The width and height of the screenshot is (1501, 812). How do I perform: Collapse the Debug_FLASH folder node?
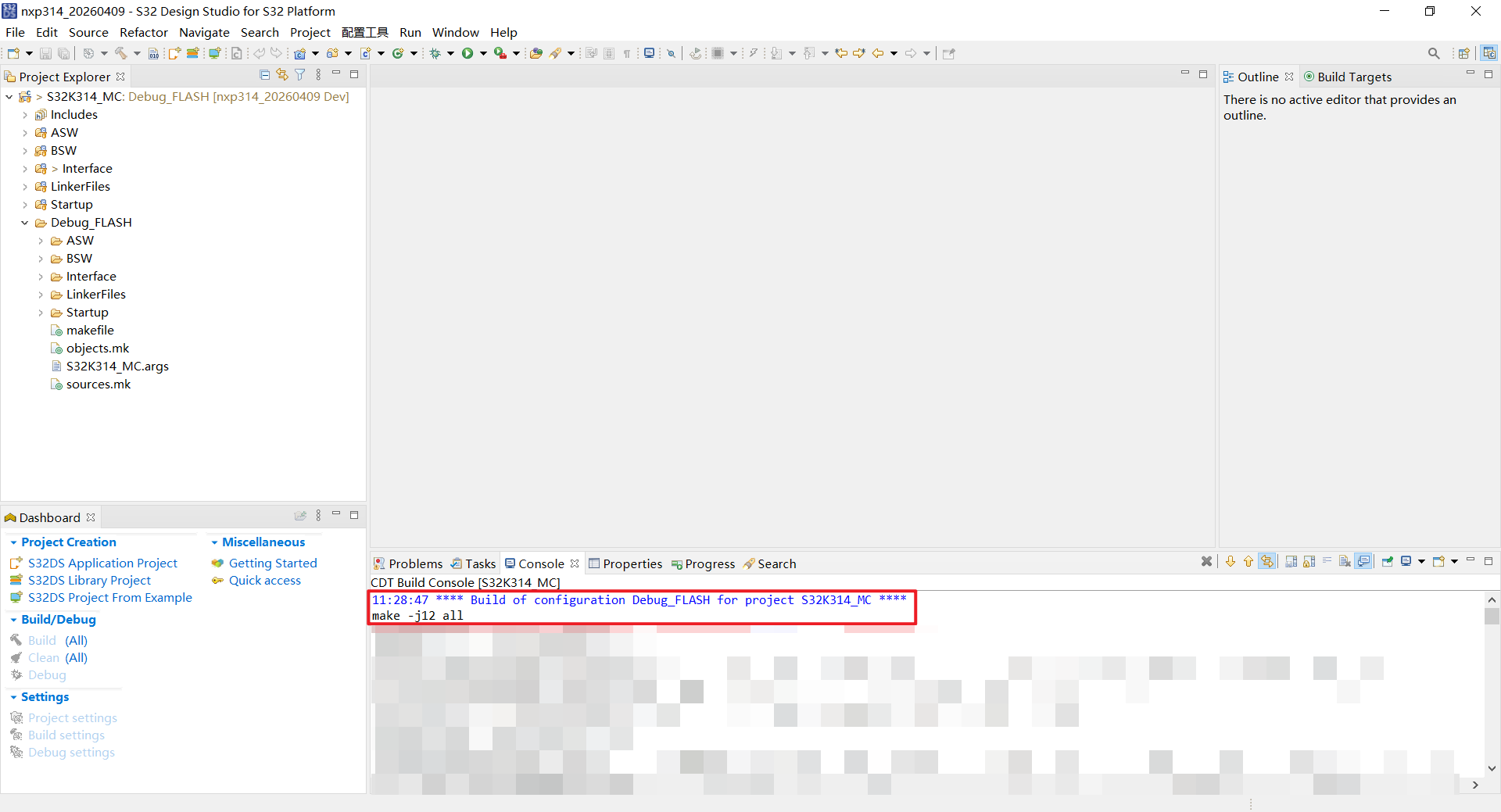click(x=25, y=223)
